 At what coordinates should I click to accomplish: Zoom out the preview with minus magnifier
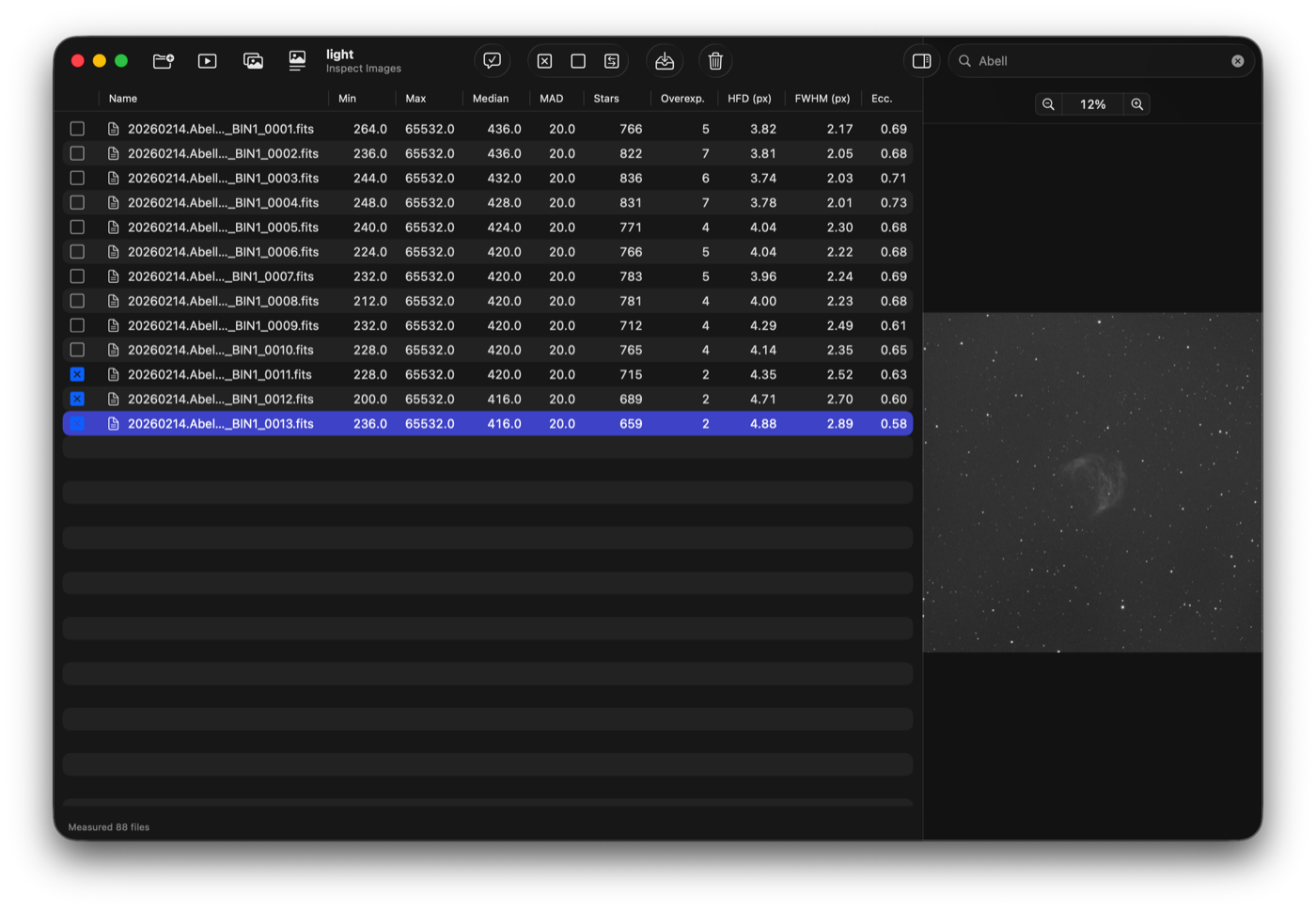pyautogui.click(x=1048, y=104)
